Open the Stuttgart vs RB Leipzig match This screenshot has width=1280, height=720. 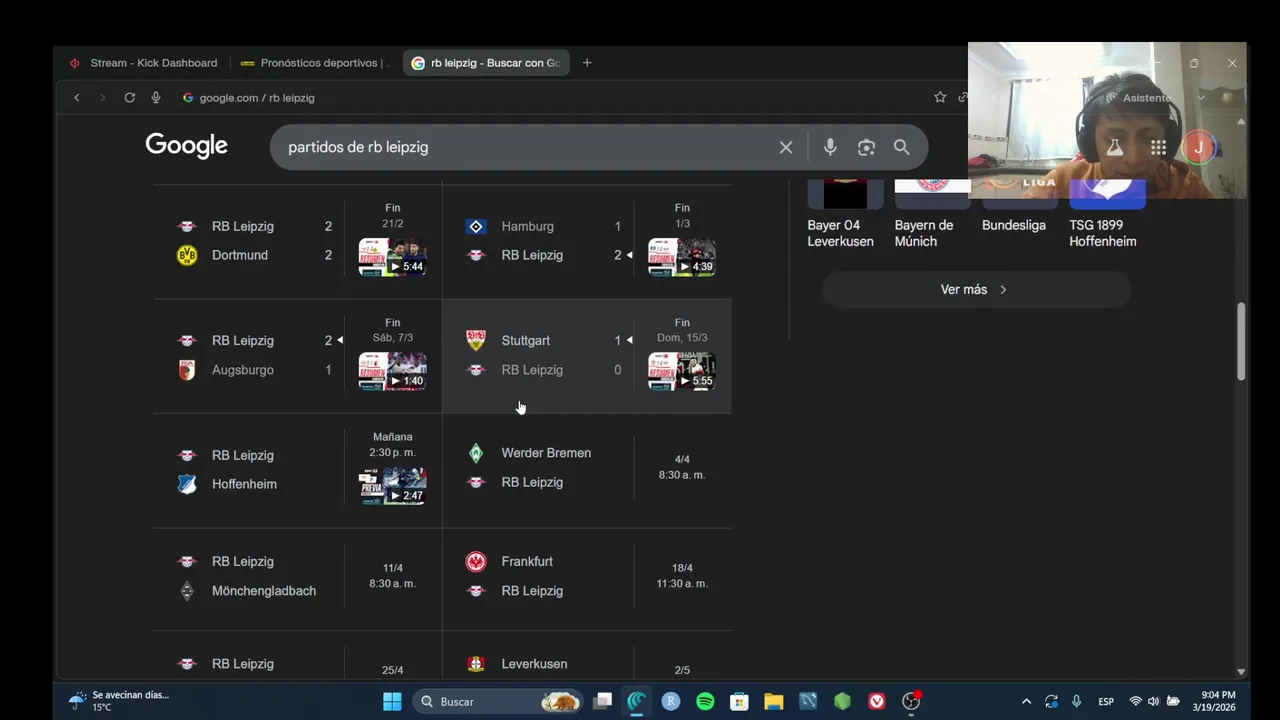coord(587,356)
